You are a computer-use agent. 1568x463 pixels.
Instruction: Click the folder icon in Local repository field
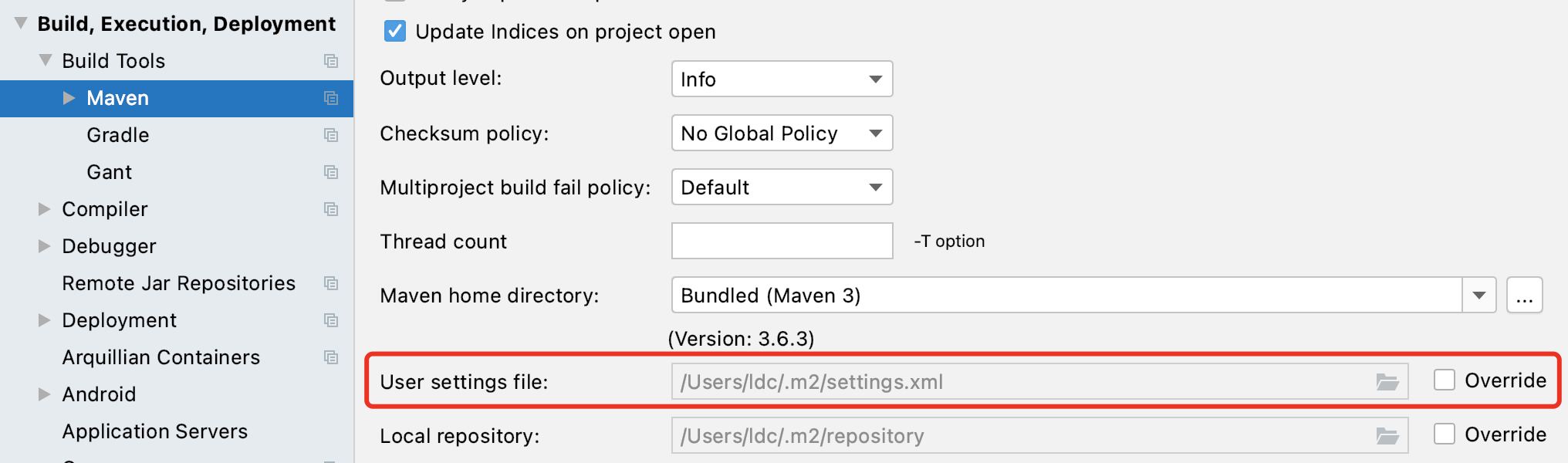(1387, 436)
